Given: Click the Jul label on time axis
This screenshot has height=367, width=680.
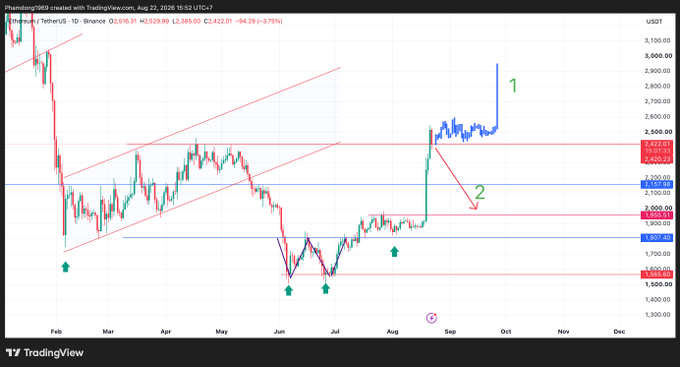Looking at the screenshot, I should coord(335,331).
